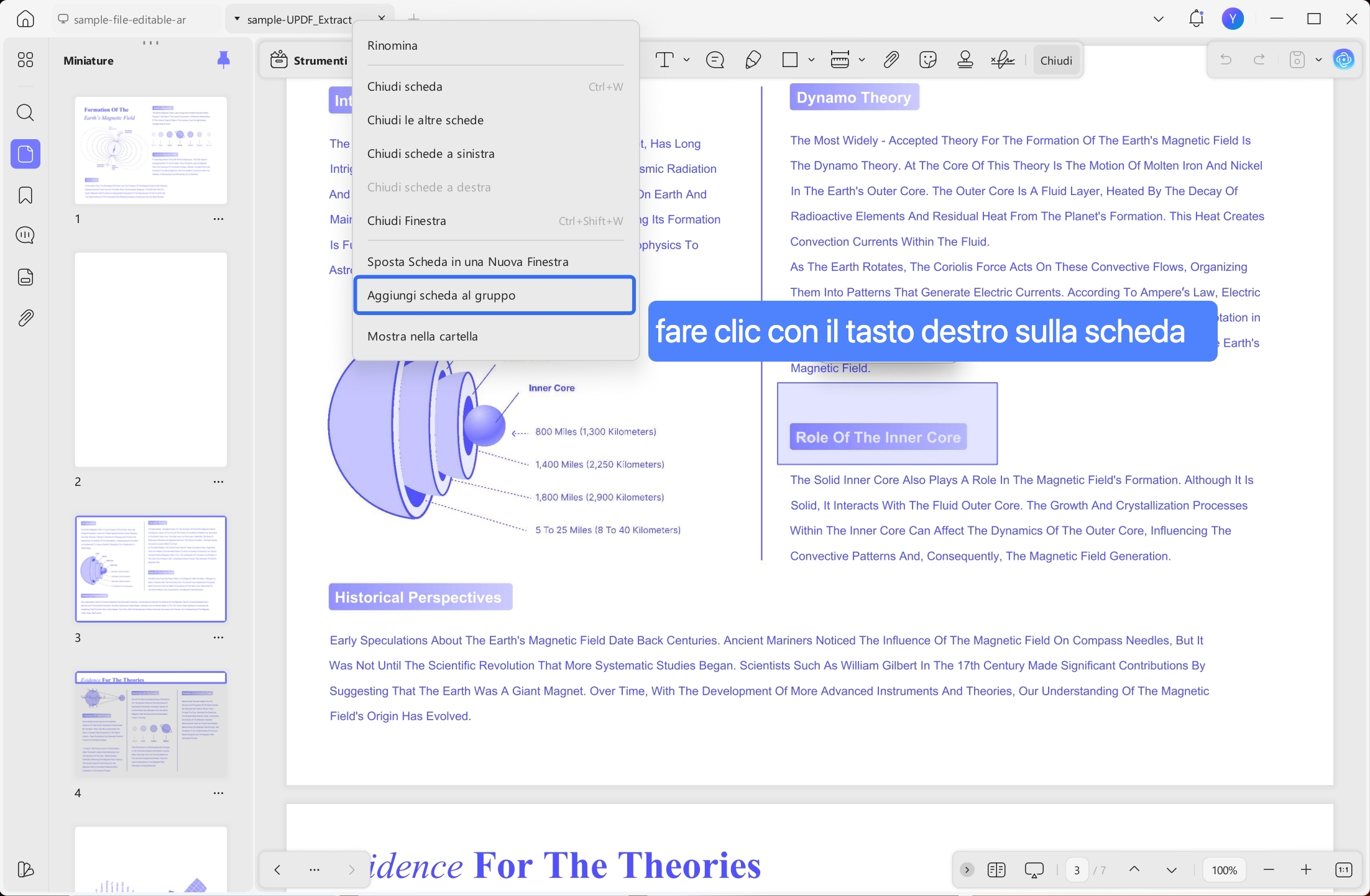Open more options above the Miniature panel

[x=151, y=43]
